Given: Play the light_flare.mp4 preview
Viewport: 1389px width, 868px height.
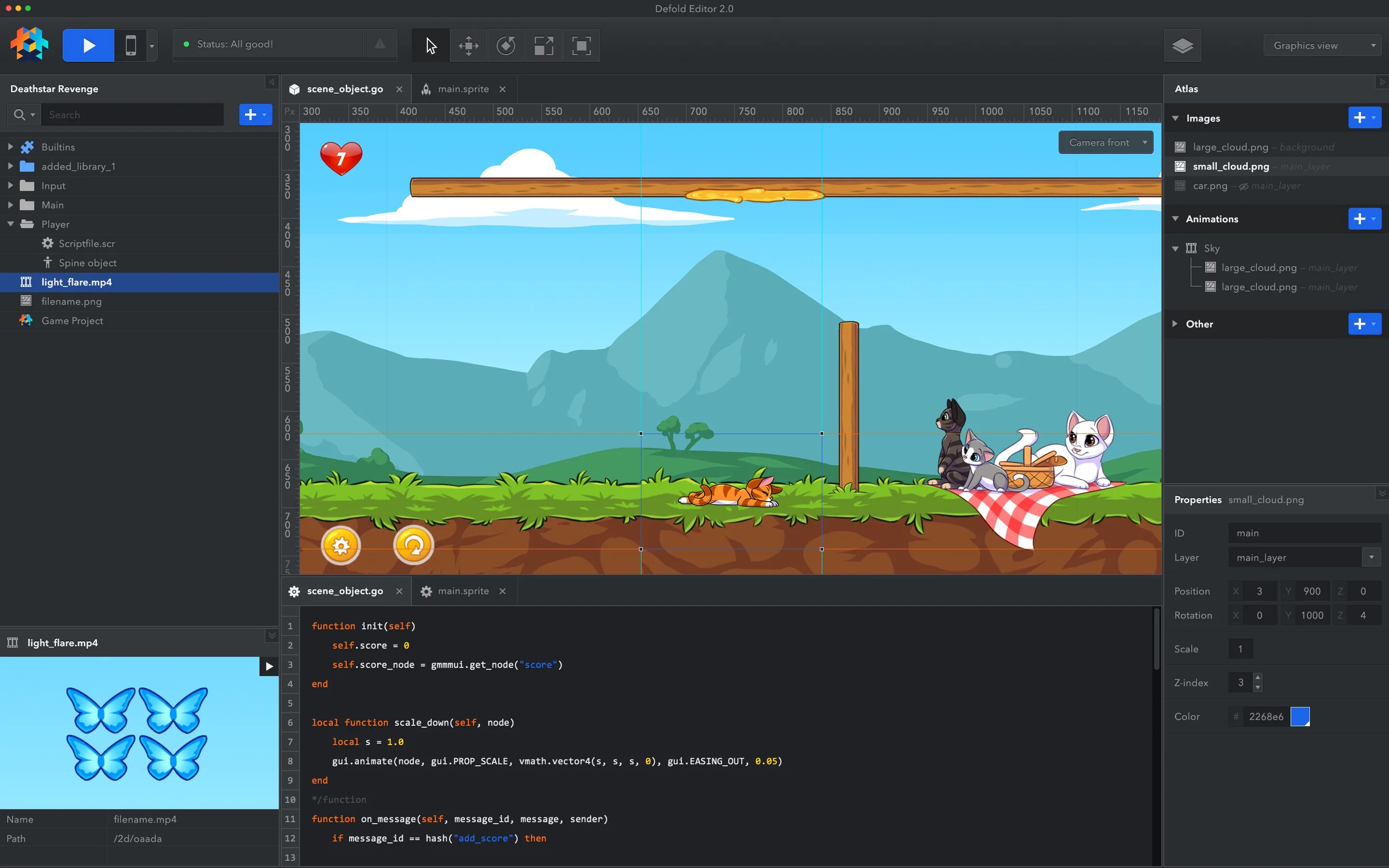Looking at the screenshot, I should point(269,666).
